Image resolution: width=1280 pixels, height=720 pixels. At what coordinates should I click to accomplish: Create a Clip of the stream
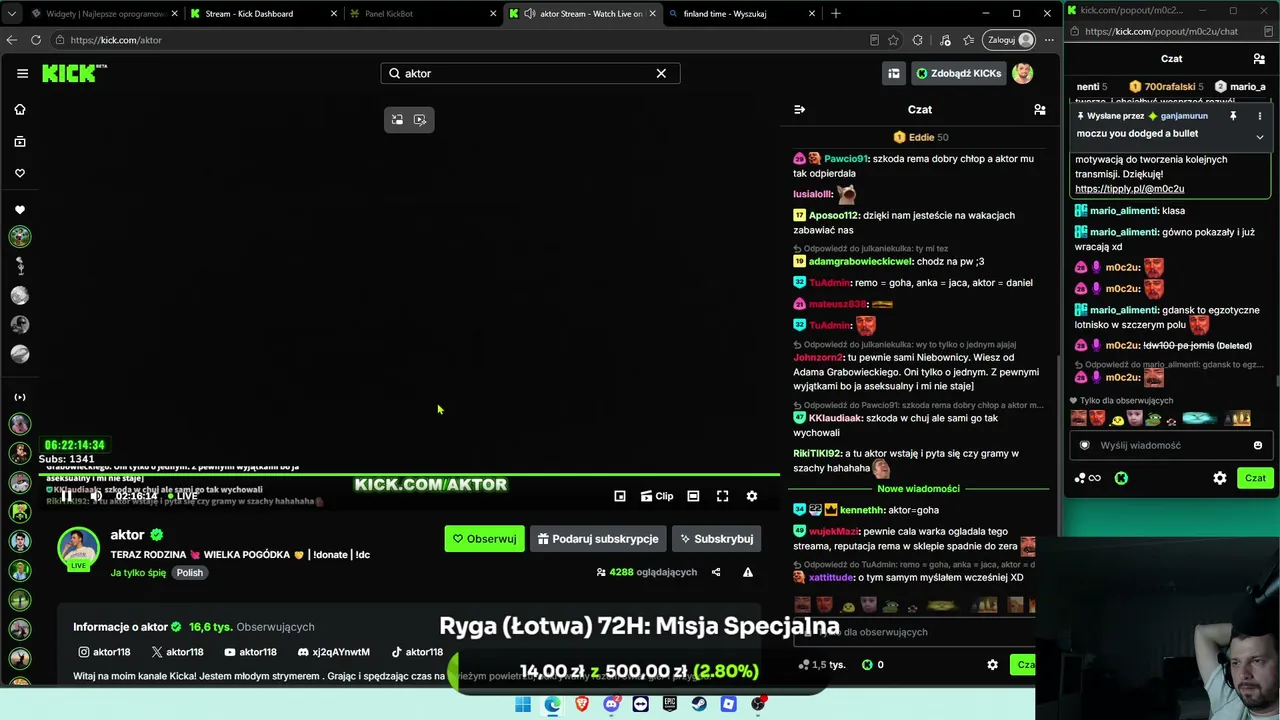(x=657, y=496)
